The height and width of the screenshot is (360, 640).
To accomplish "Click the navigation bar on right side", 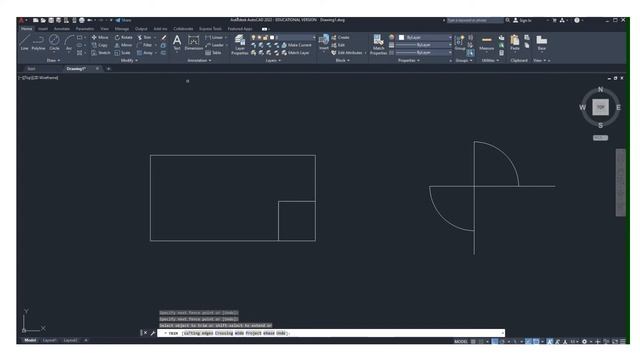I will [620, 182].
